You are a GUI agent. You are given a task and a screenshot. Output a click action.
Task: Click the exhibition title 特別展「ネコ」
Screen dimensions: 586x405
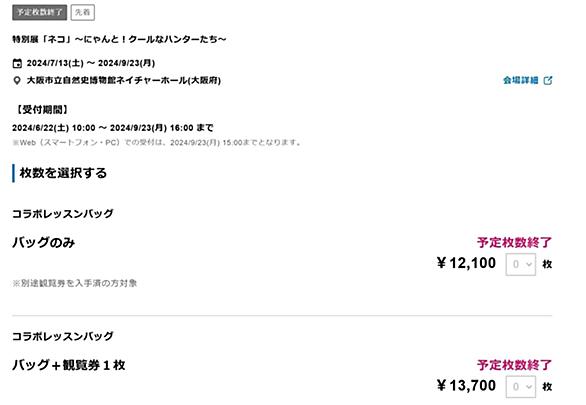pos(119,39)
